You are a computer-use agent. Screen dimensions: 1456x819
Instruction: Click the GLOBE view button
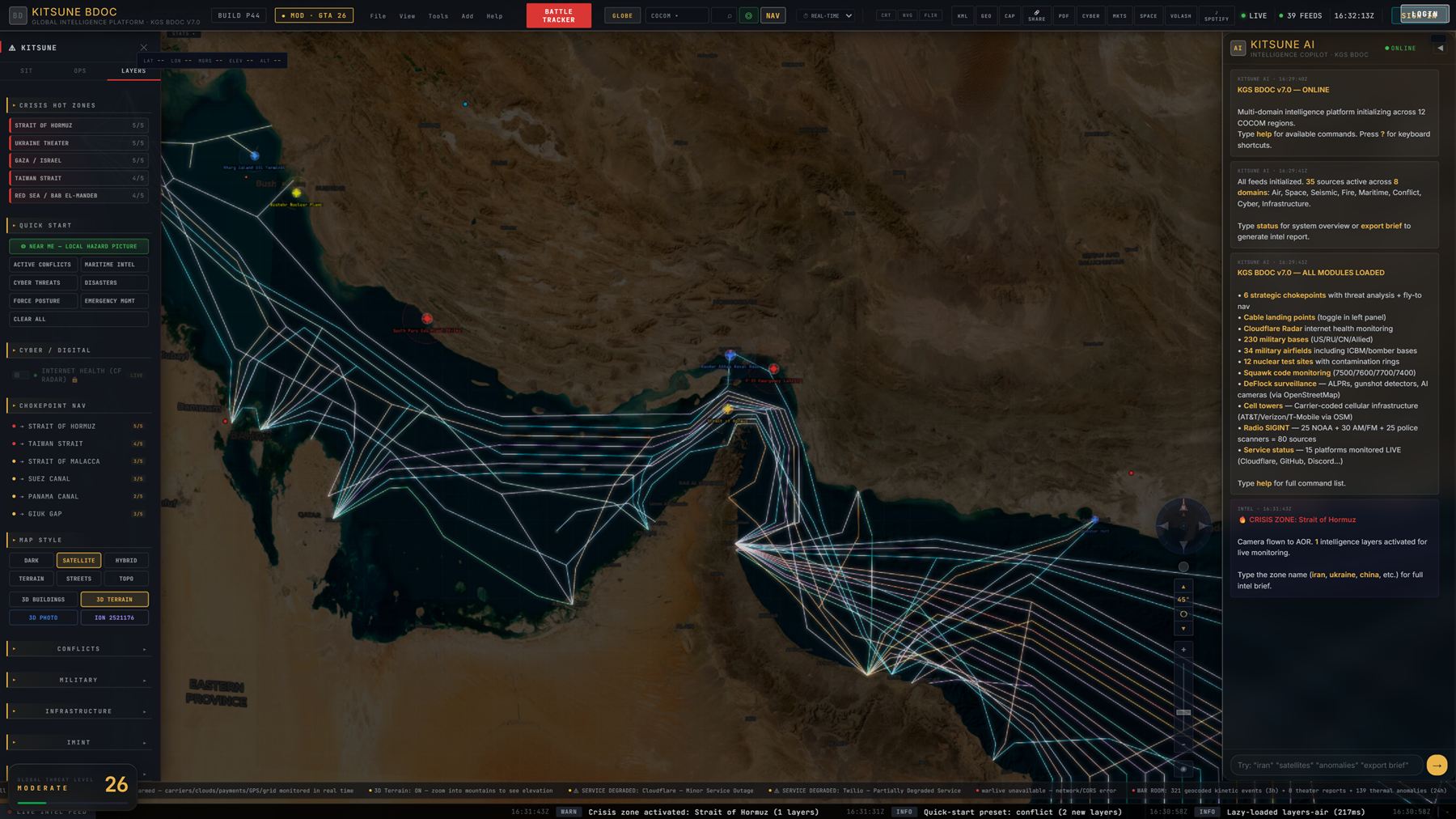pyautogui.click(x=622, y=15)
